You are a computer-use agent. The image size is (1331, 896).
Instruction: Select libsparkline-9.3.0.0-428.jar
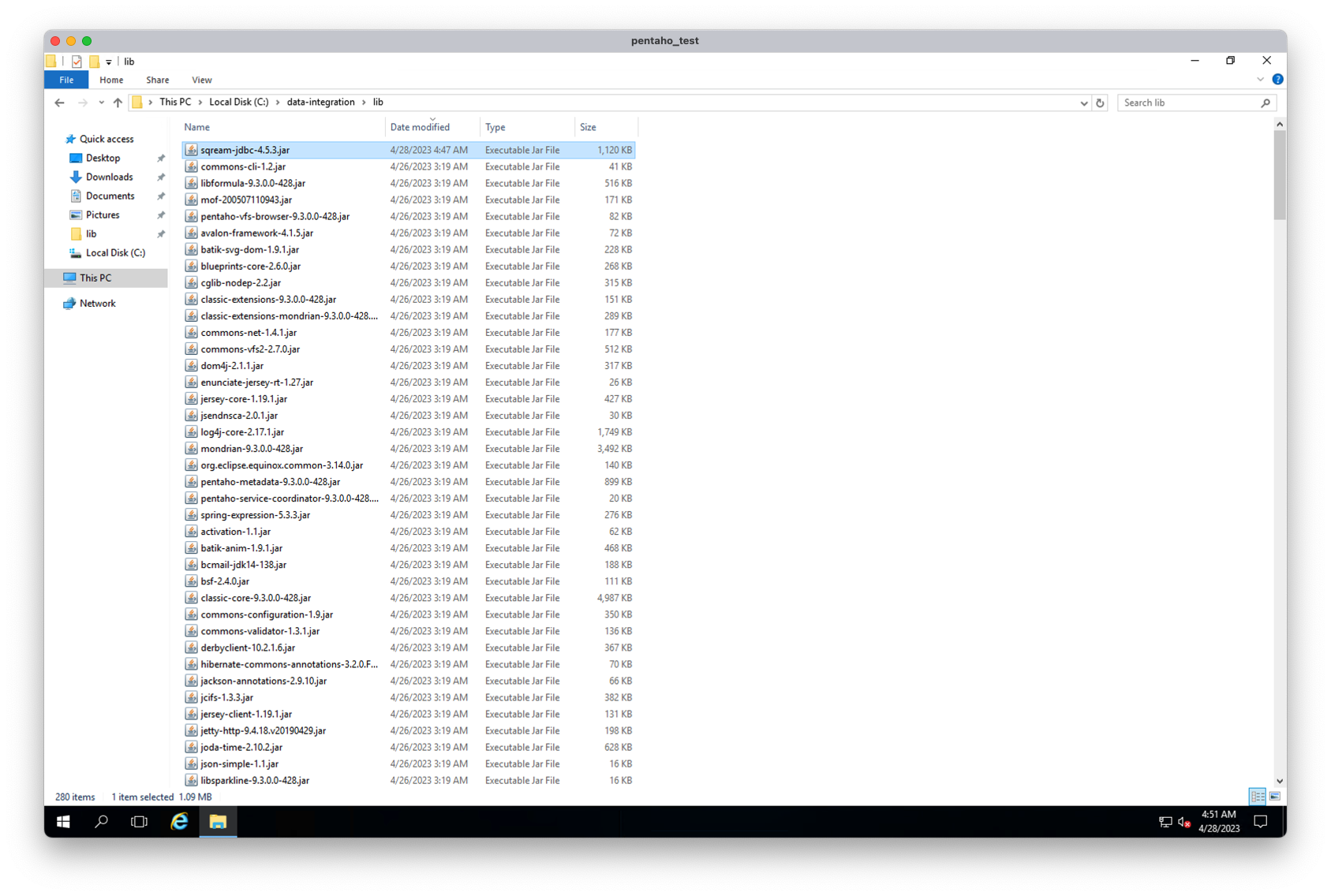pyautogui.click(x=409, y=780)
